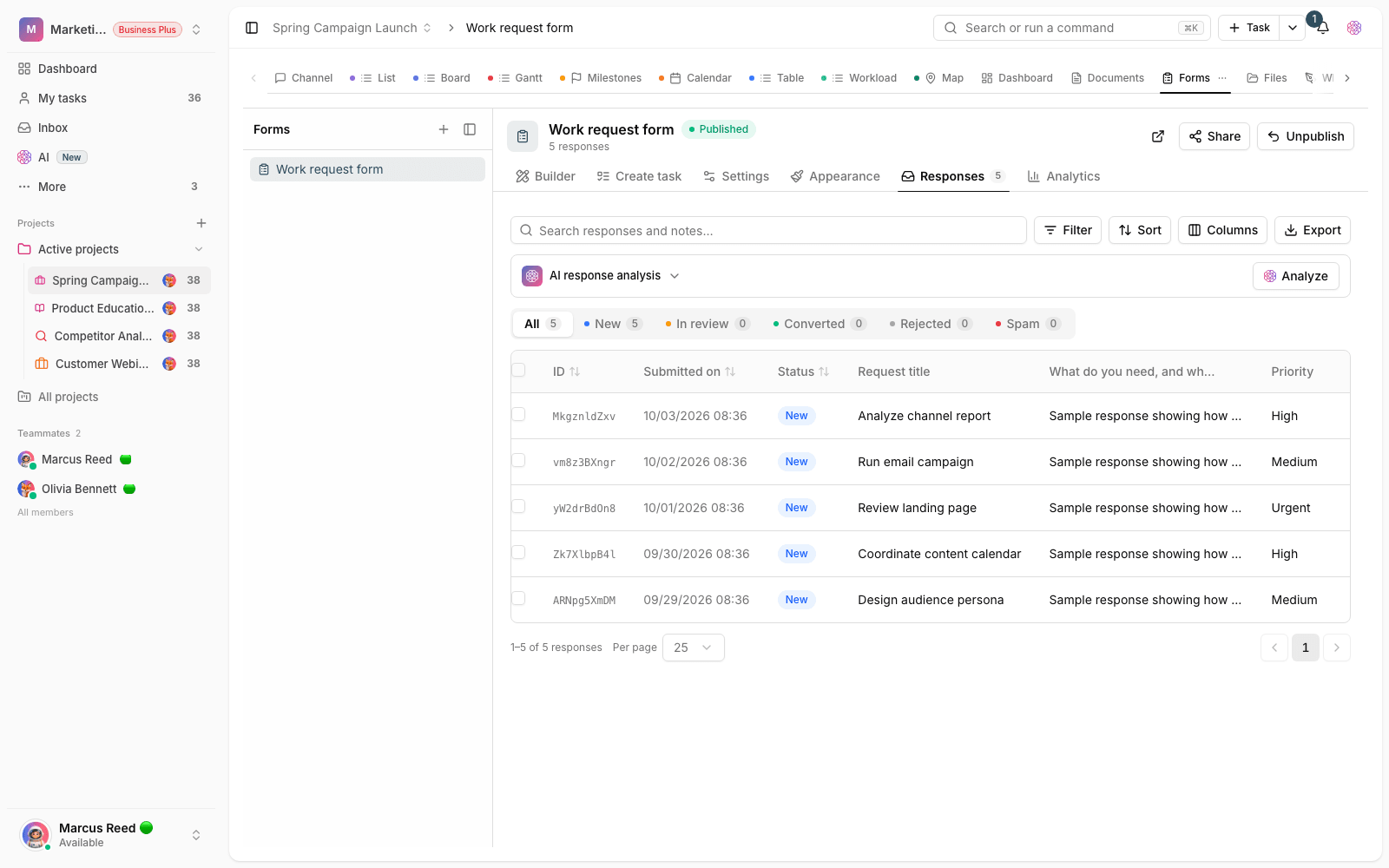1389x868 pixels.
Task: Open Dashboard in left sidebar
Action: 109,69
